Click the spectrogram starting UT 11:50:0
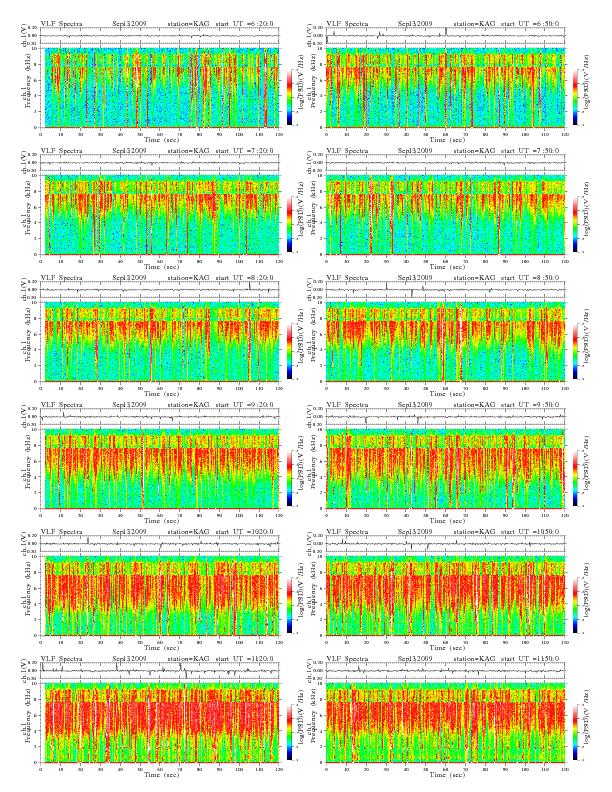The image size is (612, 792). tap(445, 723)
